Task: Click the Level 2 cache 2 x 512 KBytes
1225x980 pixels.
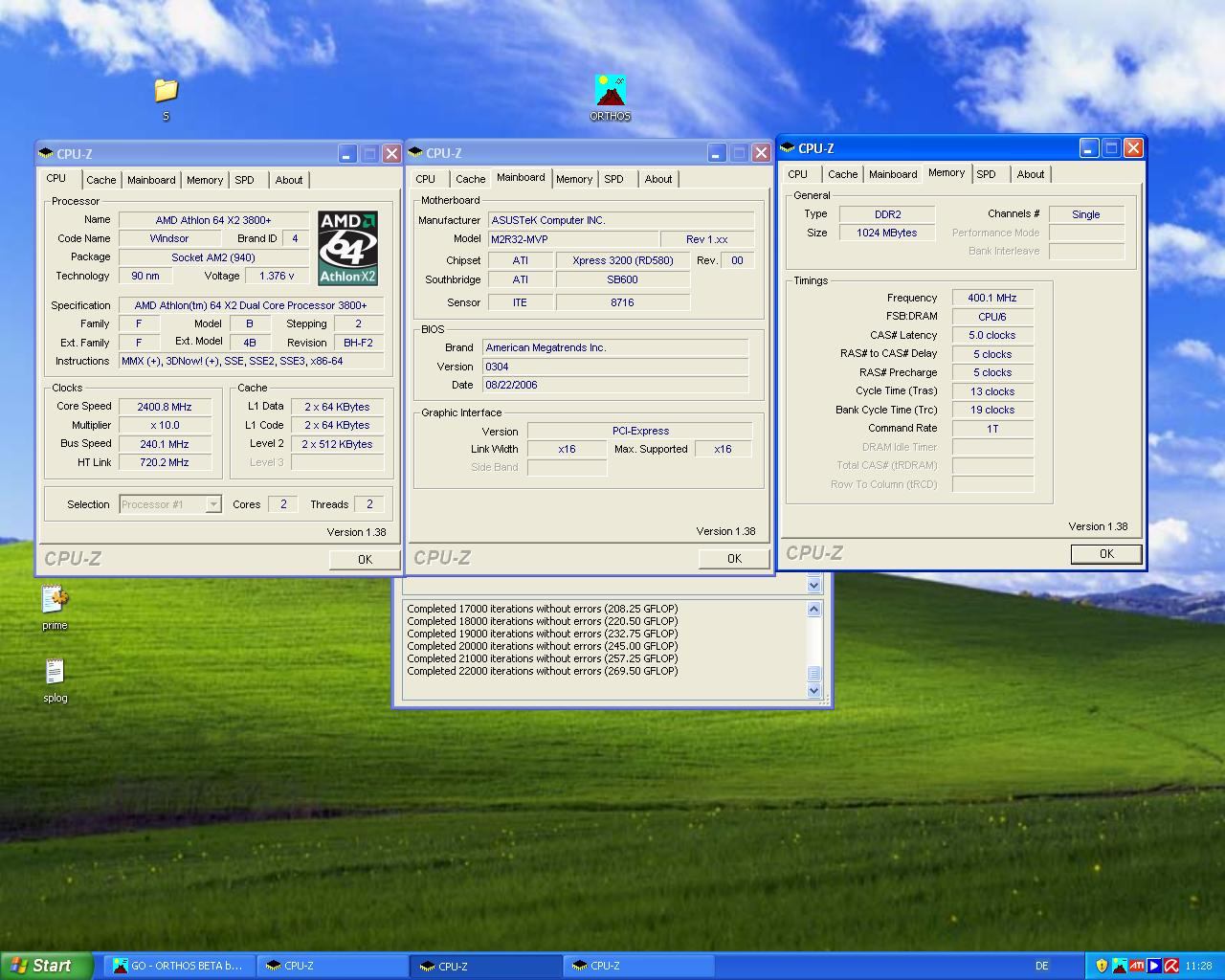Action: [x=337, y=444]
